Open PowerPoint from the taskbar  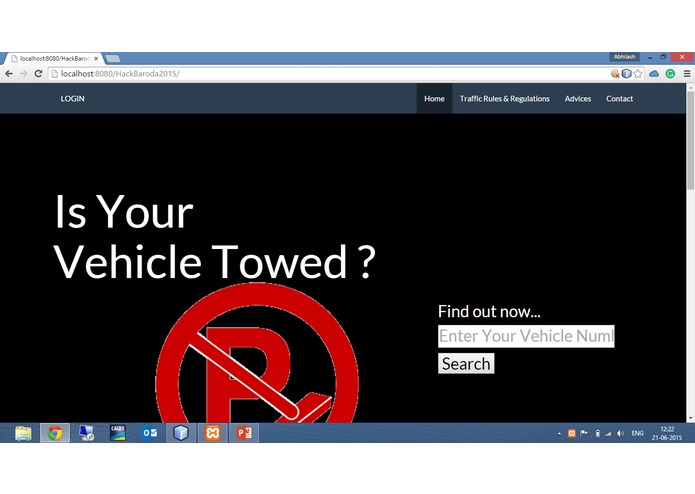[x=244, y=433]
